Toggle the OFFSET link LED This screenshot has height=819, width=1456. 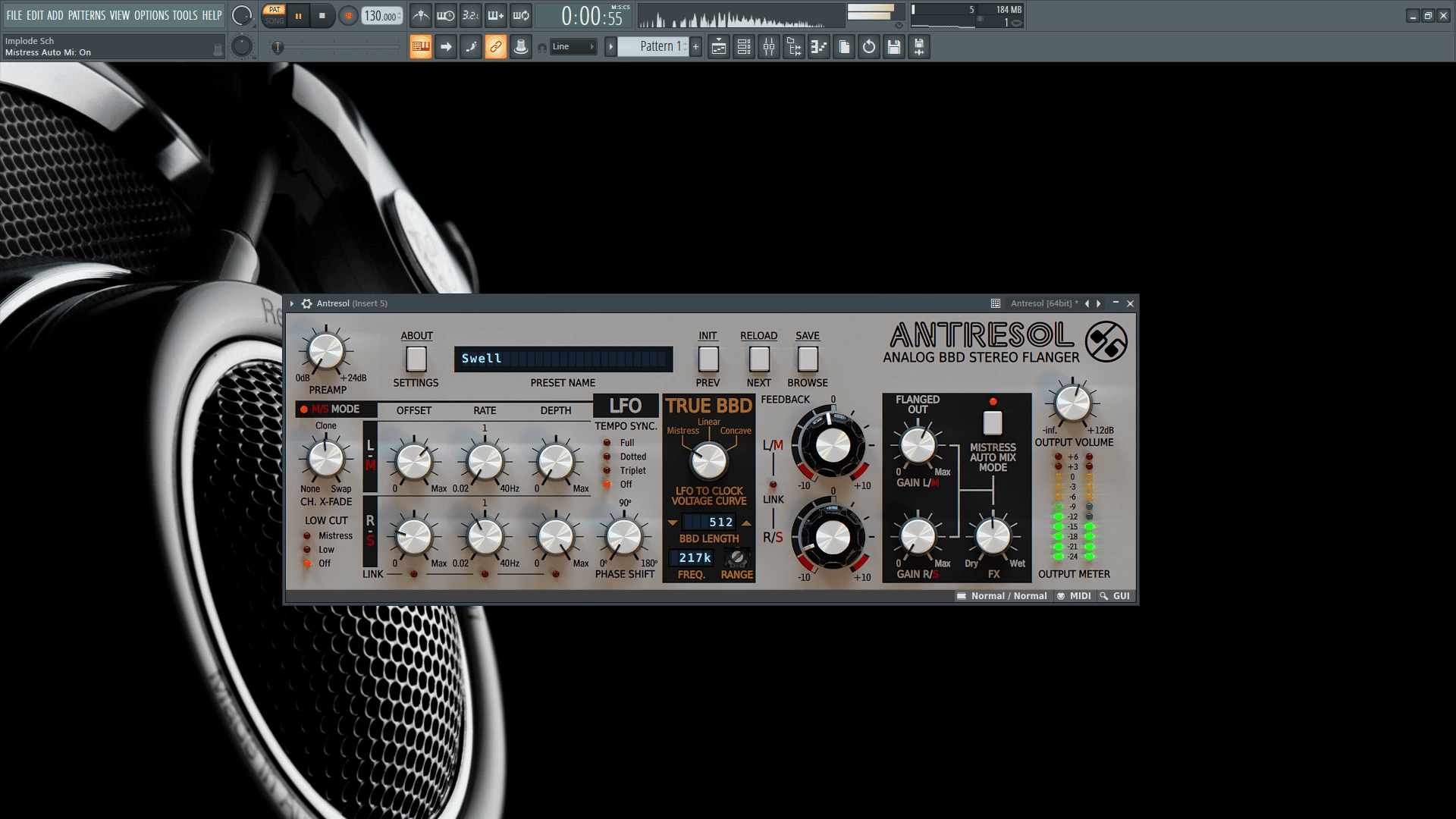(x=414, y=574)
